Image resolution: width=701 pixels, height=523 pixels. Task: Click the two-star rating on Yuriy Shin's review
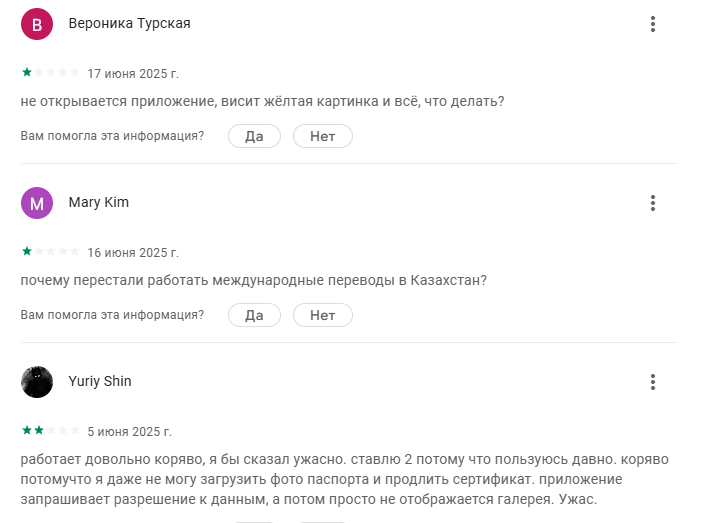[50, 431]
